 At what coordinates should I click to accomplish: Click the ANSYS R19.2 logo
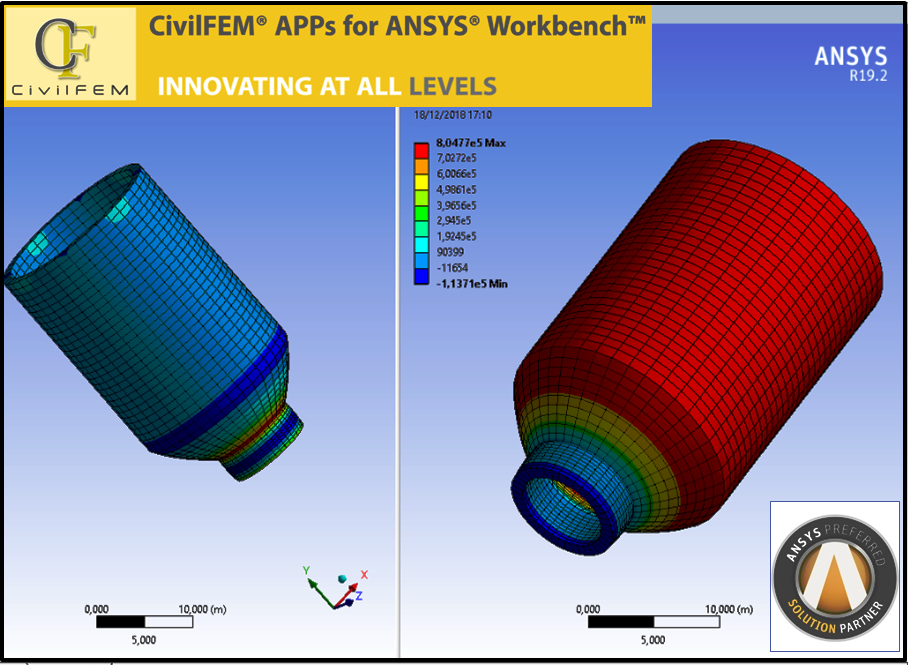point(849,64)
